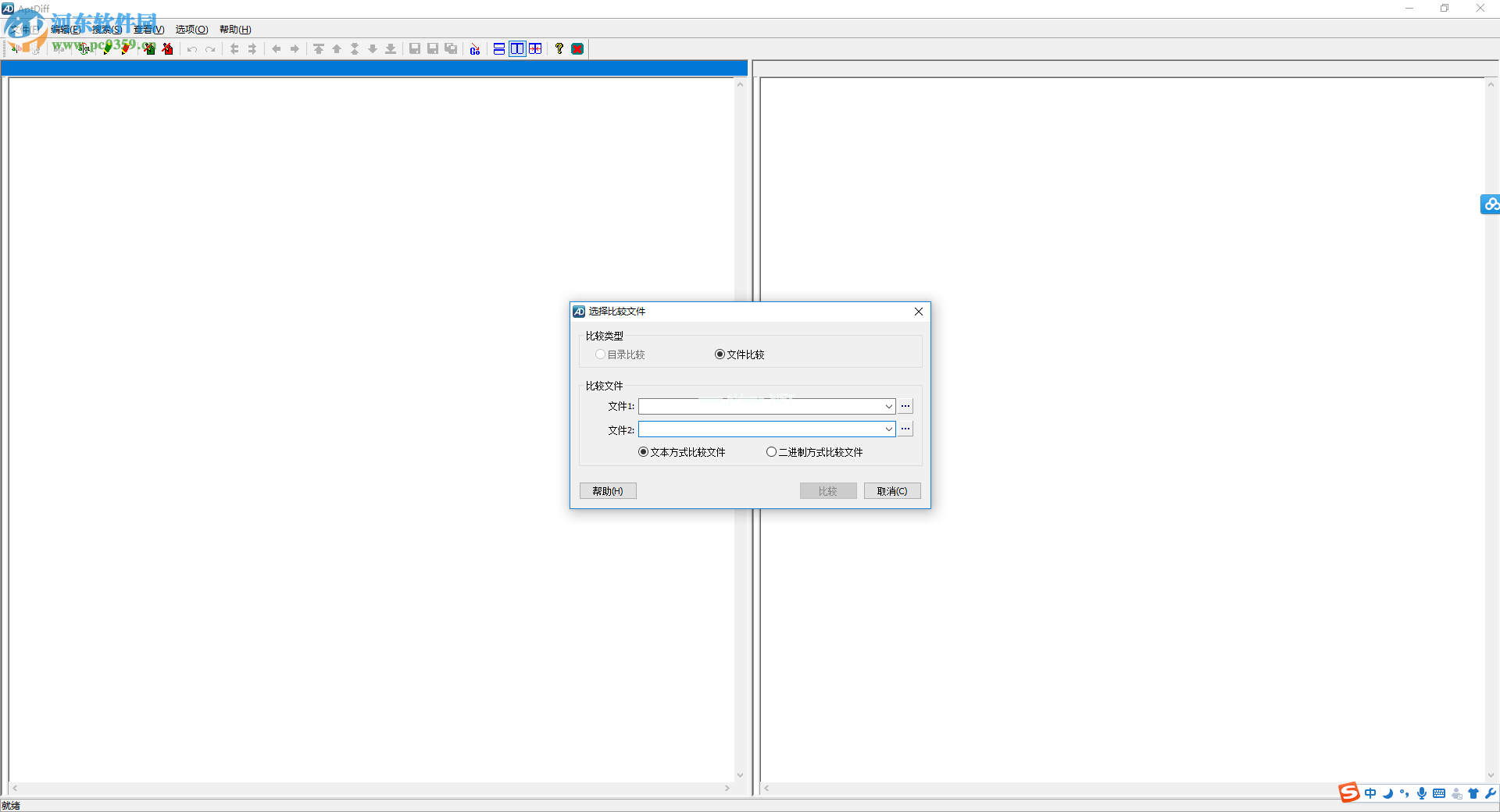The image size is (1500, 812).
Task: Click the red X toolbar icon
Action: coord(577,49)
